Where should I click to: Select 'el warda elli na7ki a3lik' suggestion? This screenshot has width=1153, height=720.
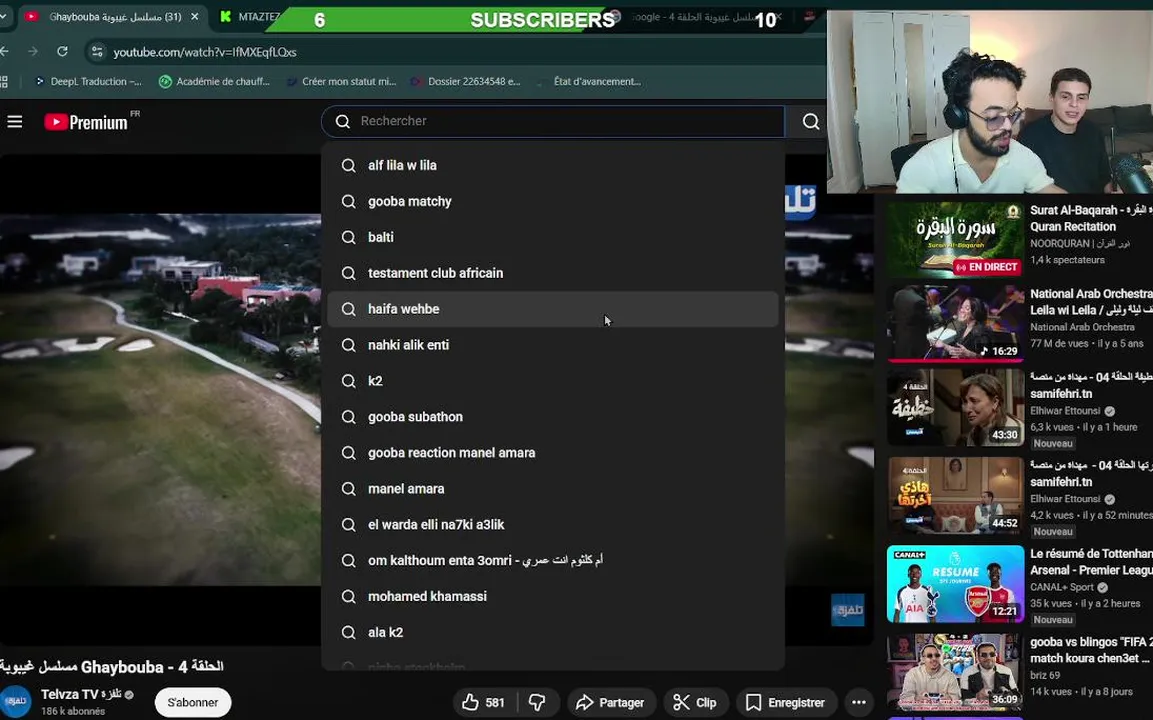[553, 525]
